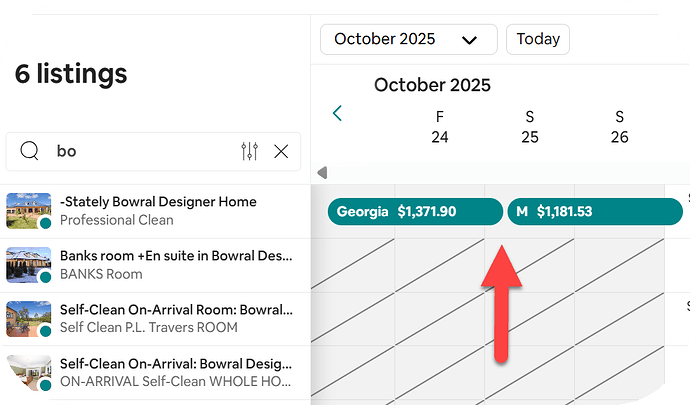
Task: Select Saturday 25 column header
Action: (530, 127)
